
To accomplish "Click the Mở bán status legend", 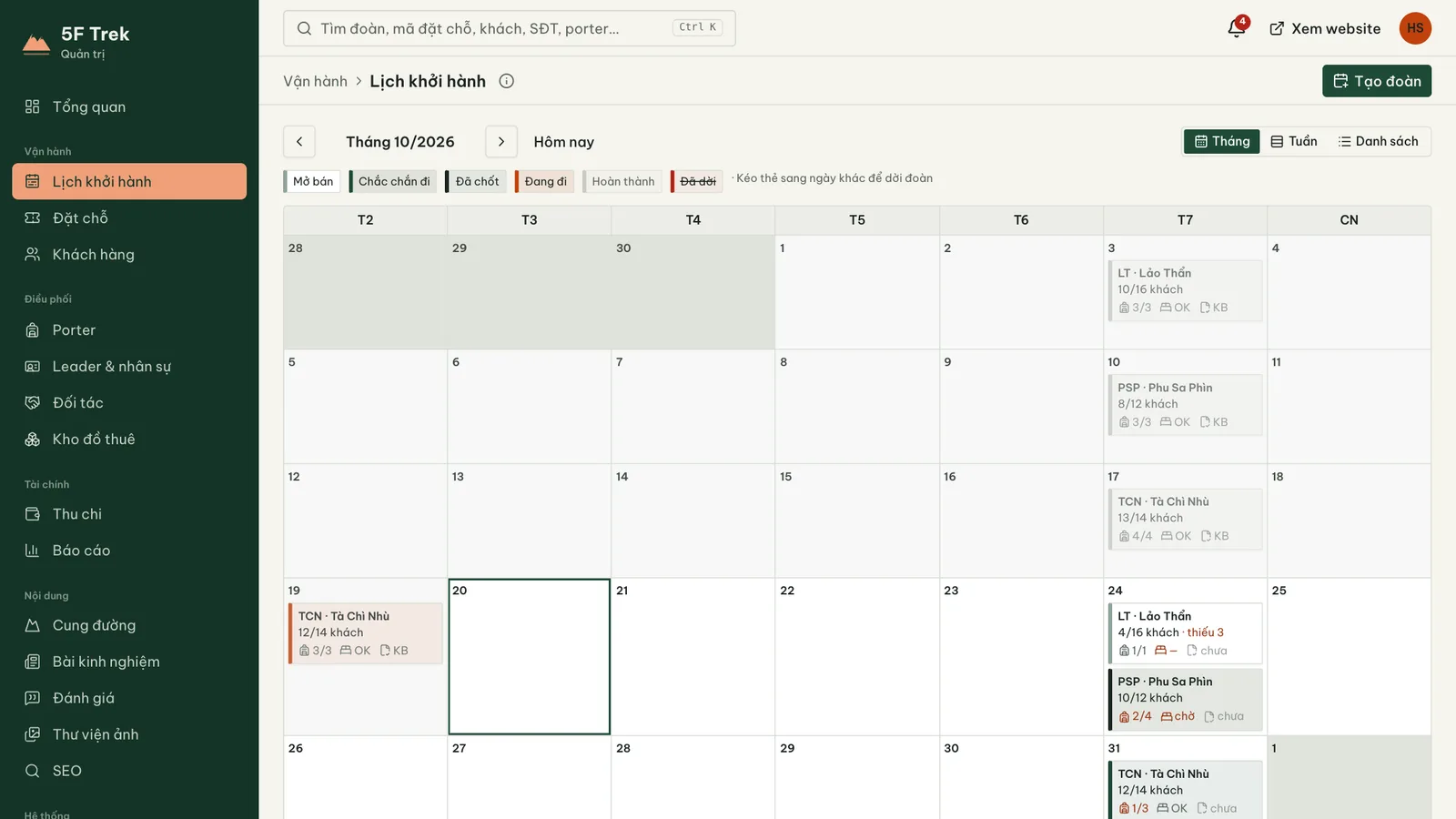I will [312, 181].
